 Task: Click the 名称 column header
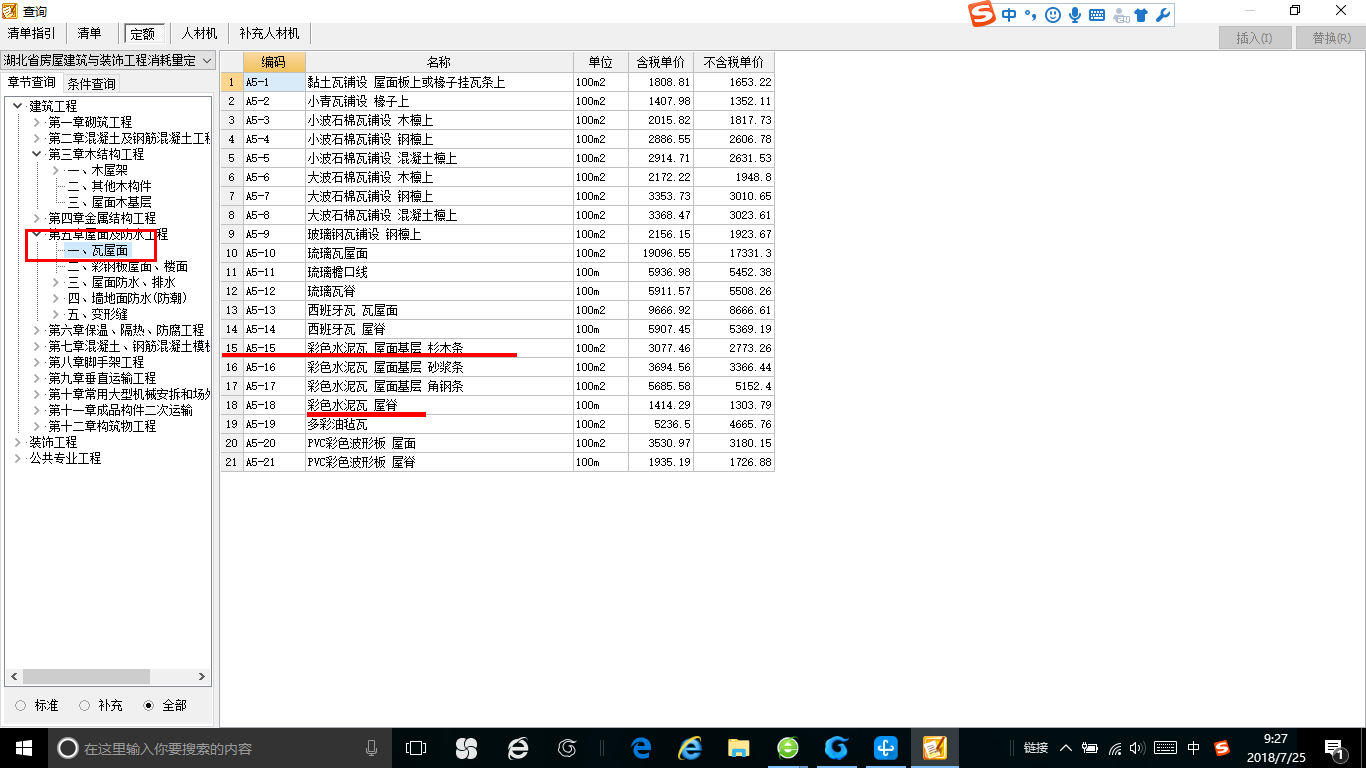pos(439,62)
